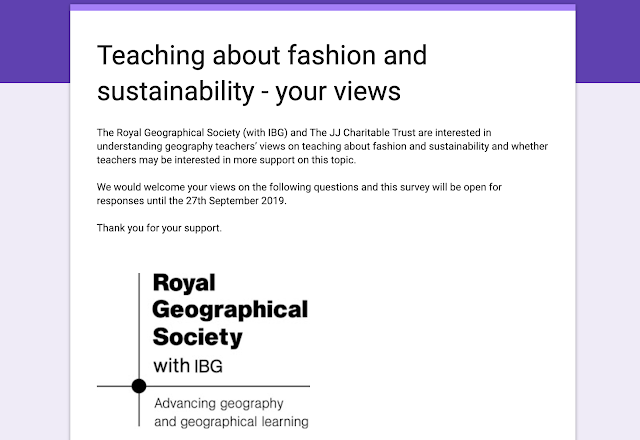Click 'Thank you for your support.' line
This screenshot has width=640, height=440.
(x=159, y=228)
